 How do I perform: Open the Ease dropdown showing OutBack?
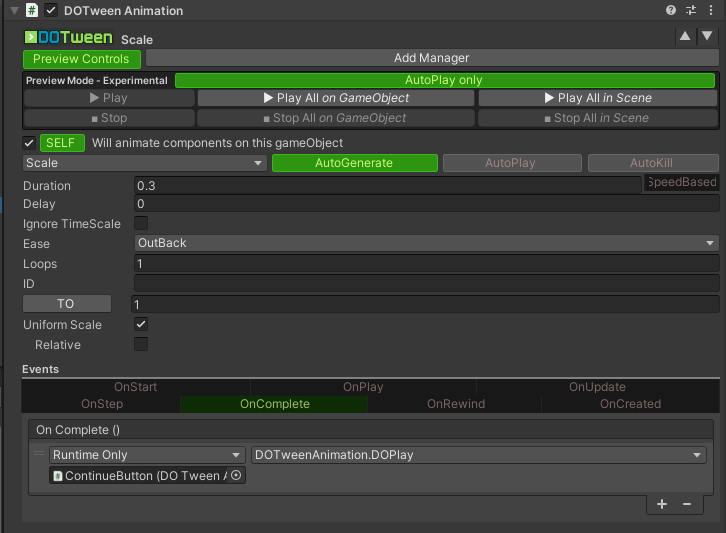pos(426,243)
